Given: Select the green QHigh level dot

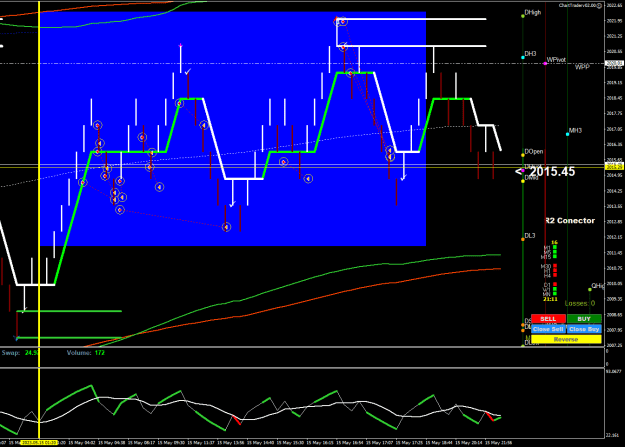Looking at the screenshot, I should 590,289.
